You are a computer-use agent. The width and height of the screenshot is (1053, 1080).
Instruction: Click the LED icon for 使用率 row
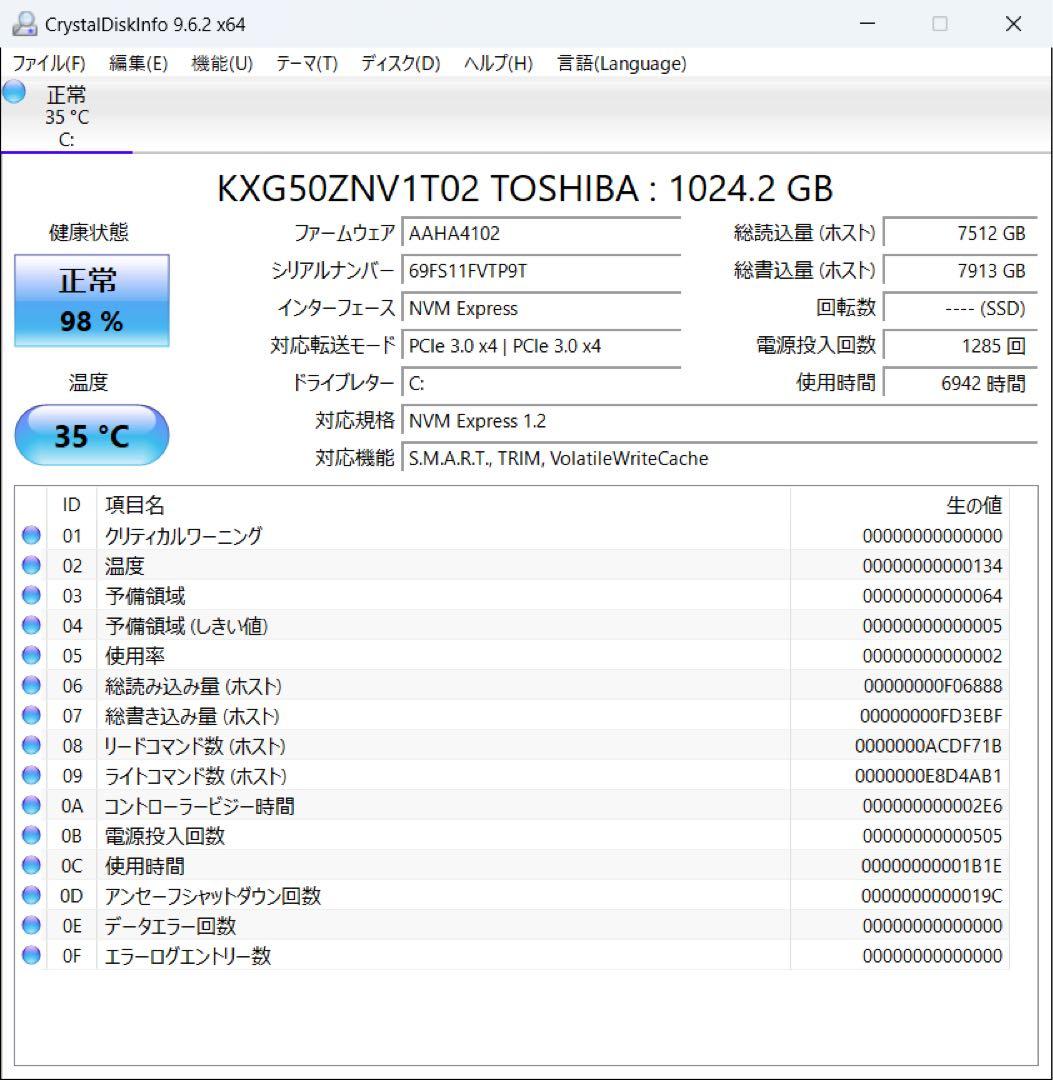pyautogui.click(x=30, y=655)
